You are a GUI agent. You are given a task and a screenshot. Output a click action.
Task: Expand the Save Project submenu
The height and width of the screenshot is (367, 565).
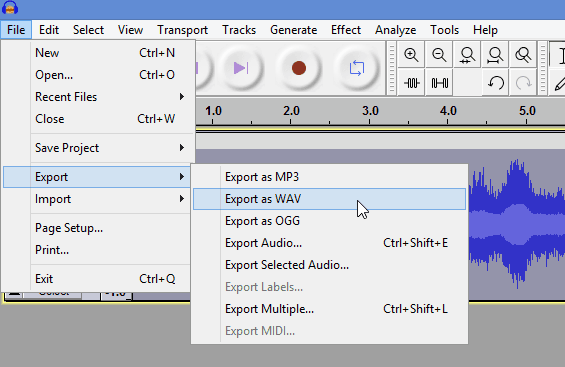[97, 148]
